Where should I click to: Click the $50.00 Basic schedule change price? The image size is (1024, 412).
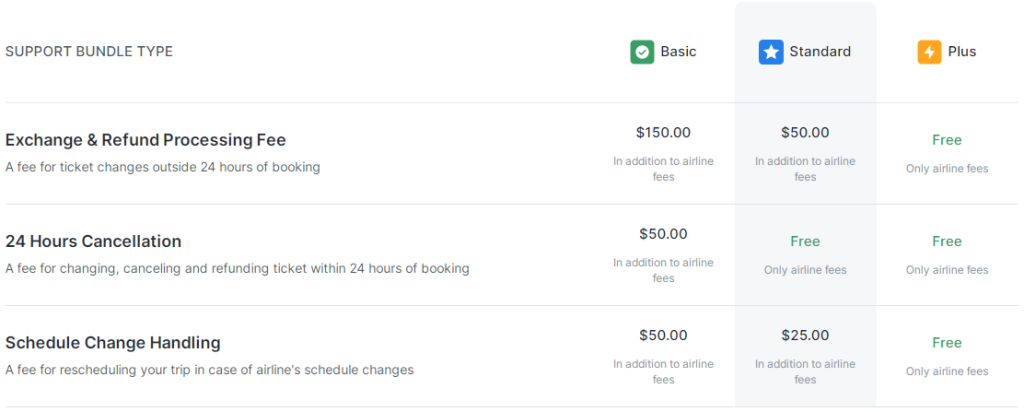(x=663, y=335)
